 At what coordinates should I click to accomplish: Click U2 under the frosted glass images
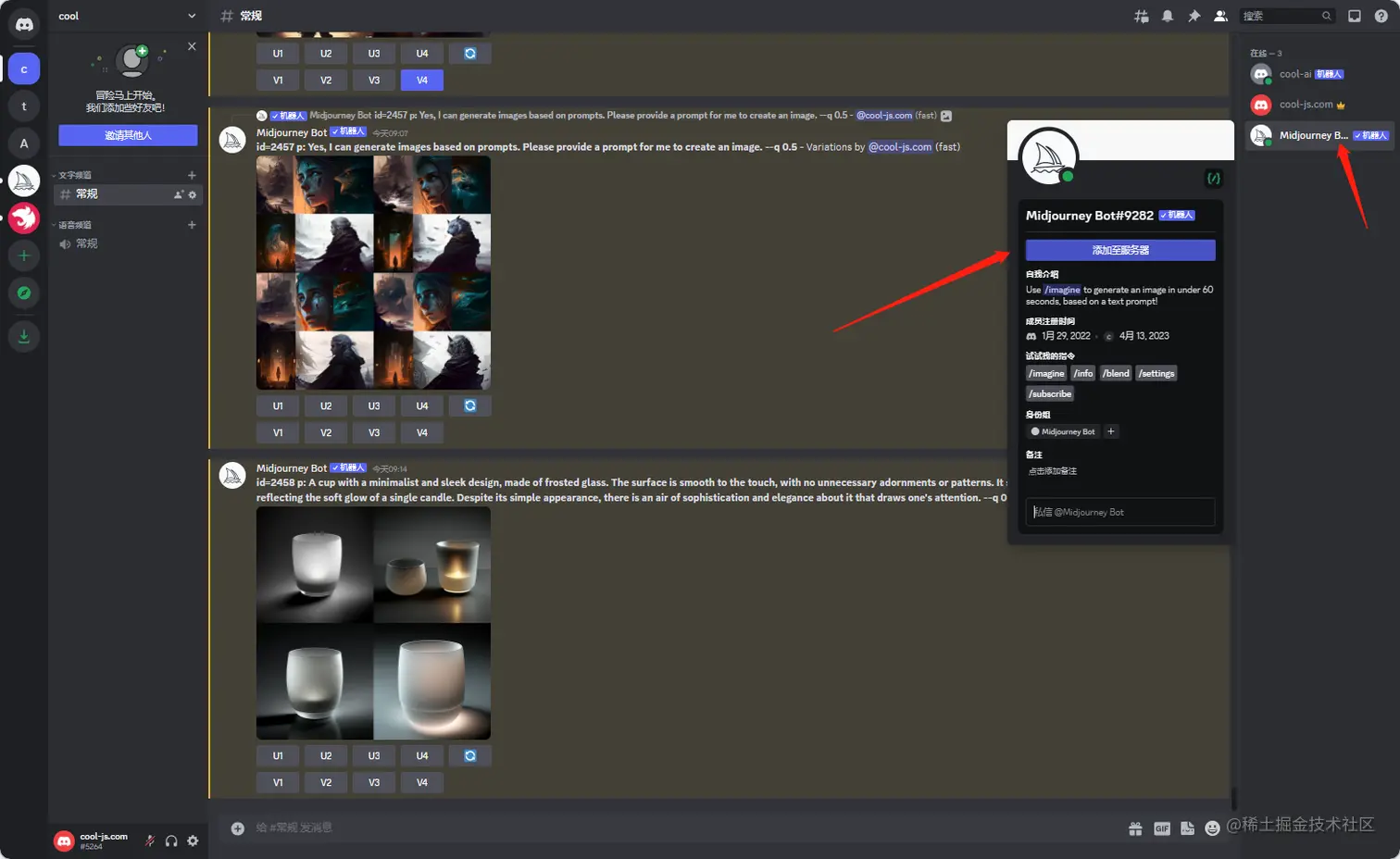click(326, 755)
